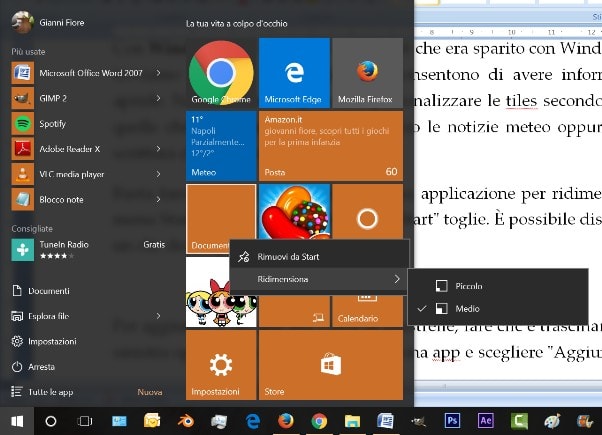The width and height of the screenshot is (602, 435).
Task: Open the TuneIn Radio suggested app
Action: click(x=88, y=250)
